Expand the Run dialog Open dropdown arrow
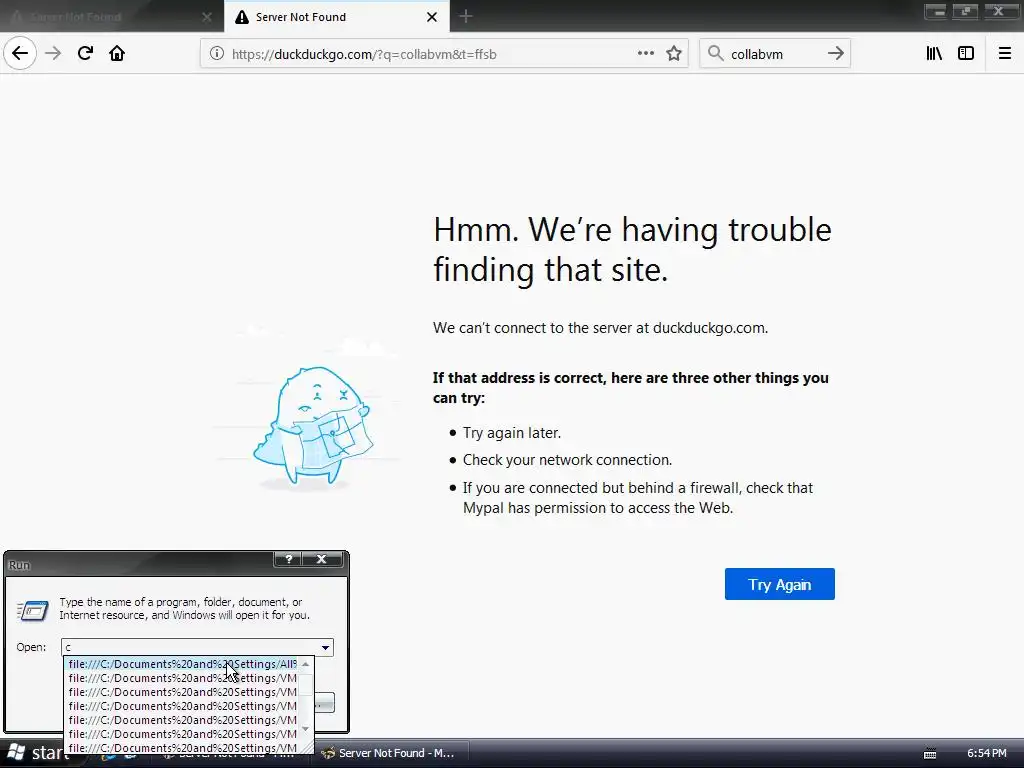The image size is (1024, 768). click(x=325, y=647)
